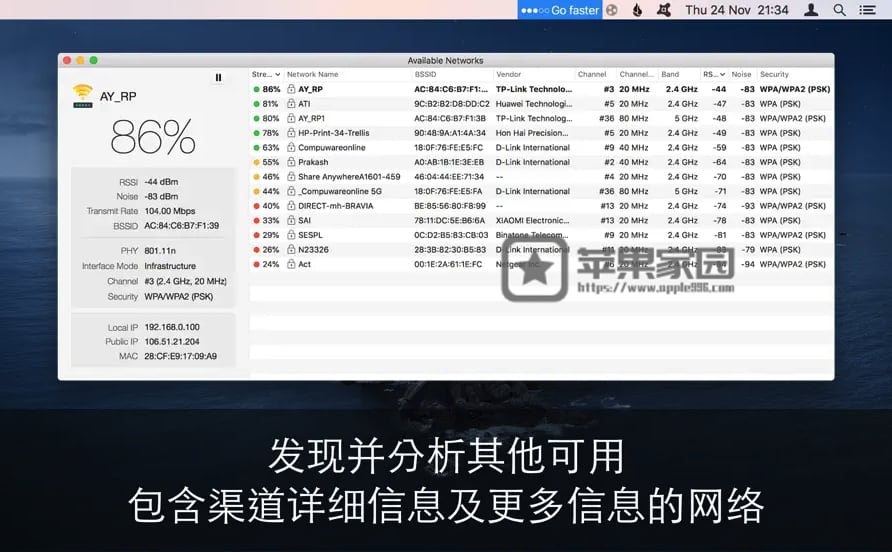Open Notification Center list icon
This screenshot has height=552, width=892.
[868, 10]
